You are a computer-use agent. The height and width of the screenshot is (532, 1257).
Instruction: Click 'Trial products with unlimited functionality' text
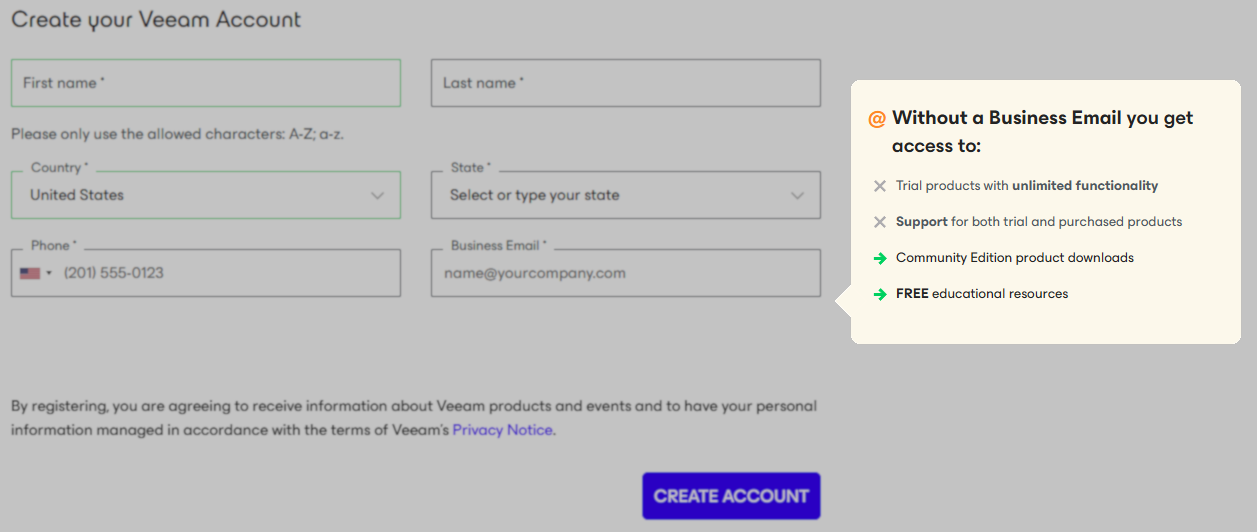click(1027, 186)
